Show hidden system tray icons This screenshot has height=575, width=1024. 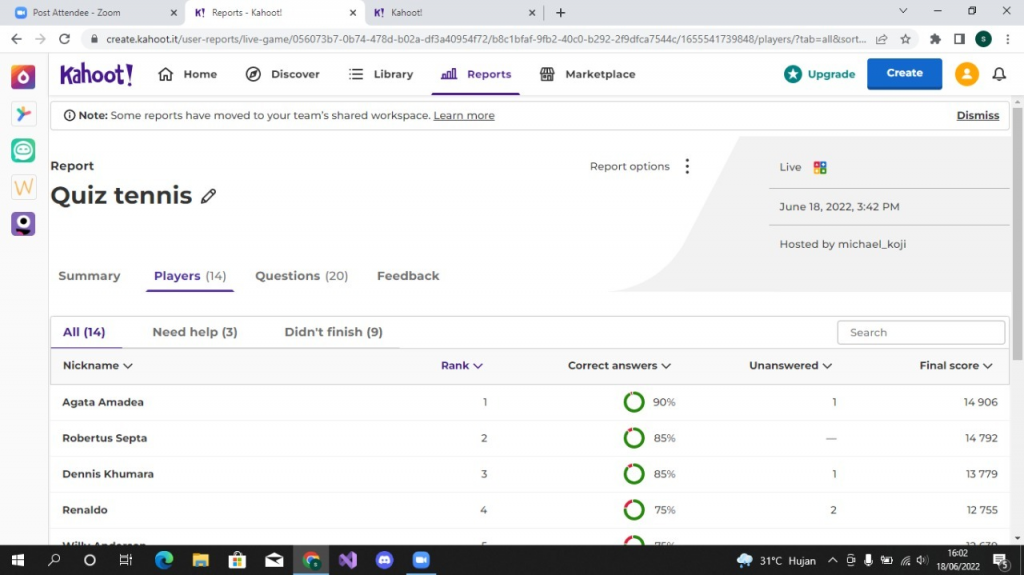[833, 560]
